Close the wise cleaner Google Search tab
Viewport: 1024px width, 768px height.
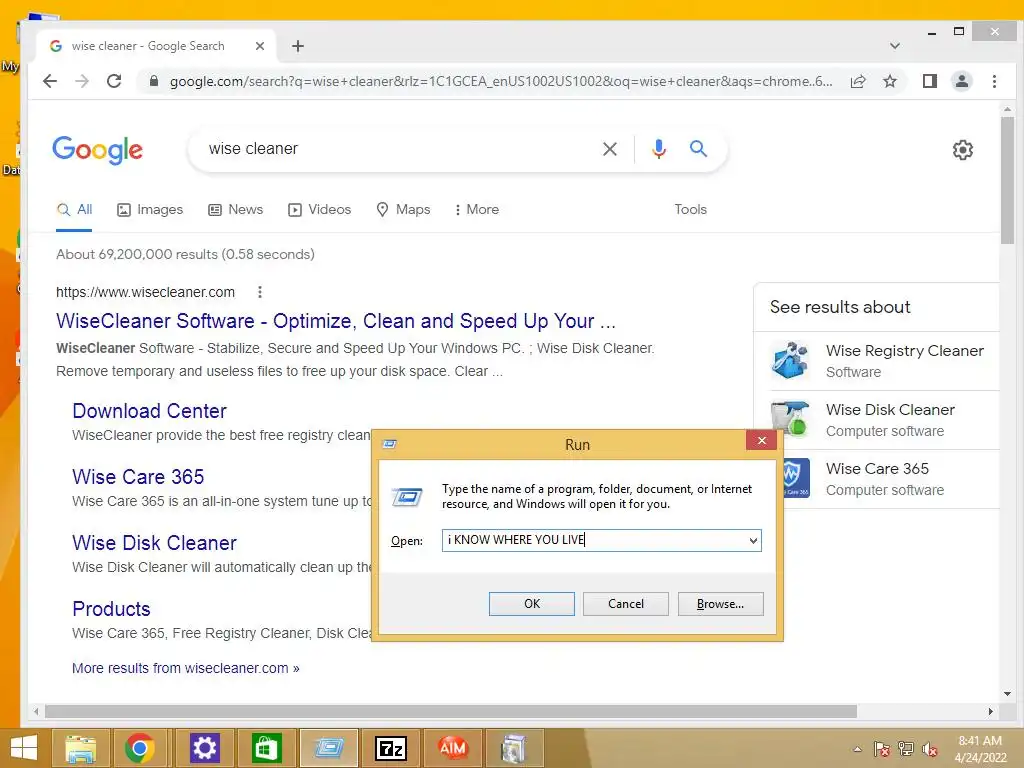tap(259, 46)
